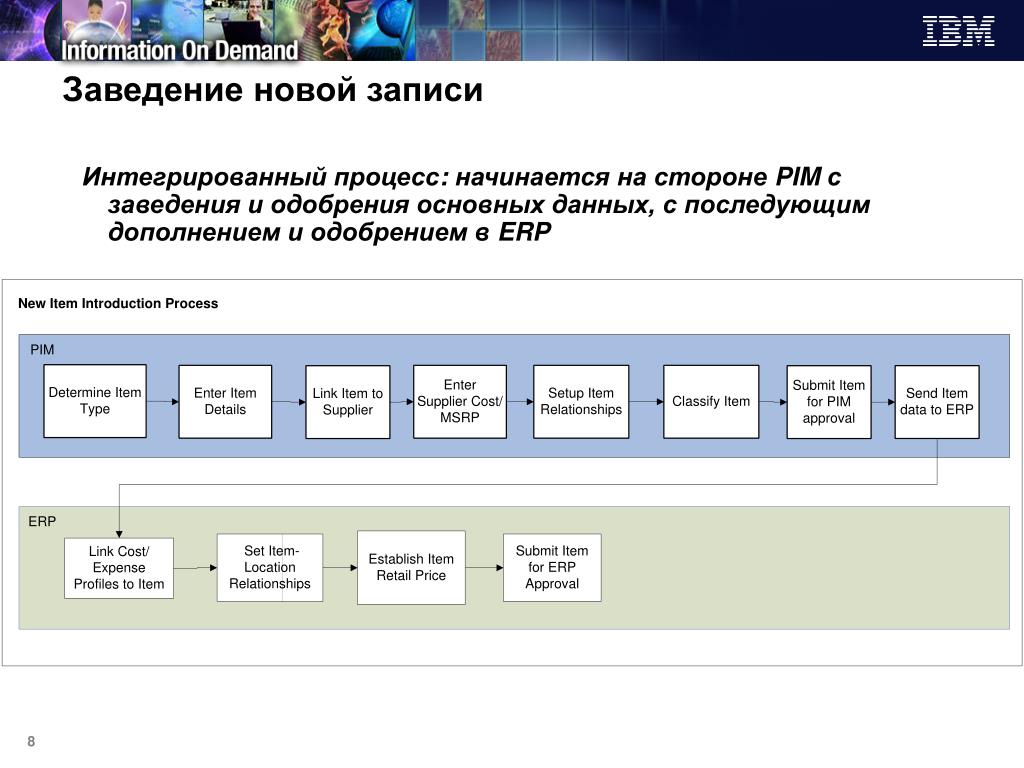Click the Information On Demand banner text

(180, 50)
